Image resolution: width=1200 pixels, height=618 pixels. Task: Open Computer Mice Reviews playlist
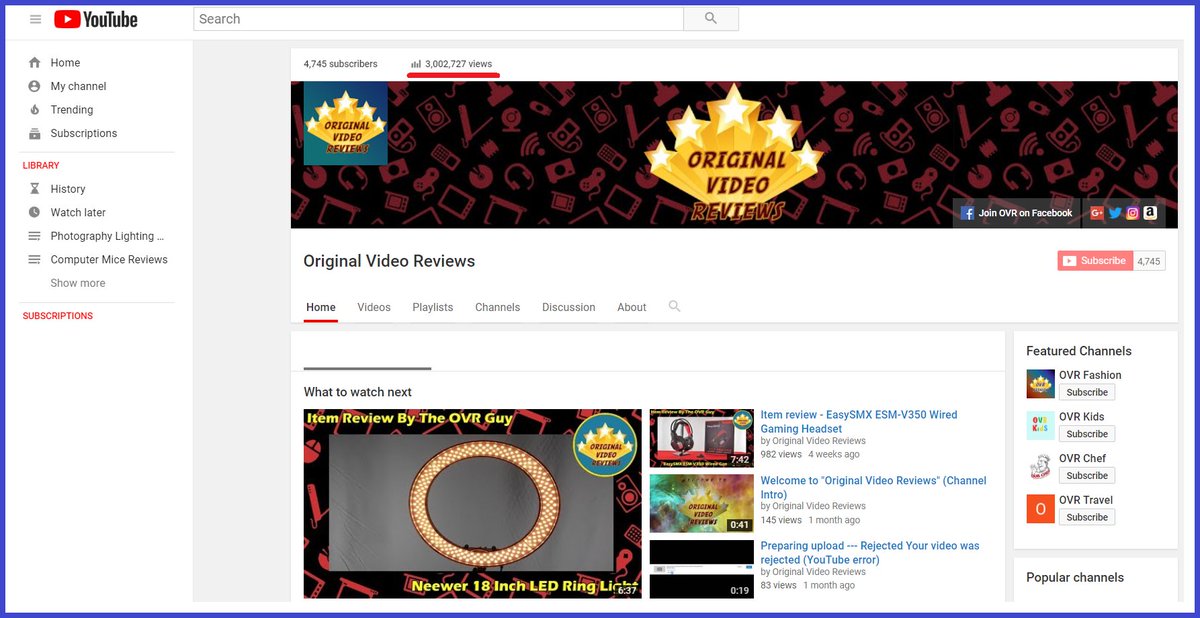[x=109, y=260]
